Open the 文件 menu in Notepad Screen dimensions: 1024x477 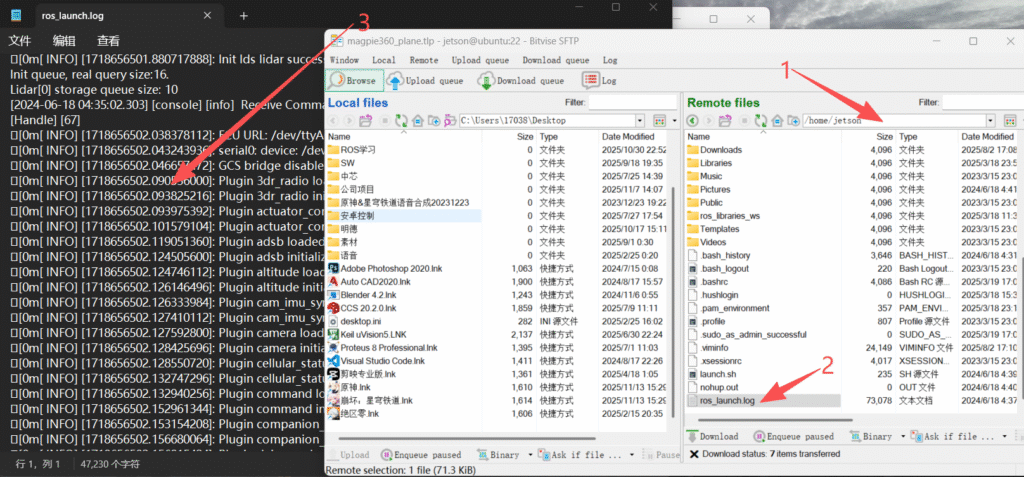pos(20,41)
